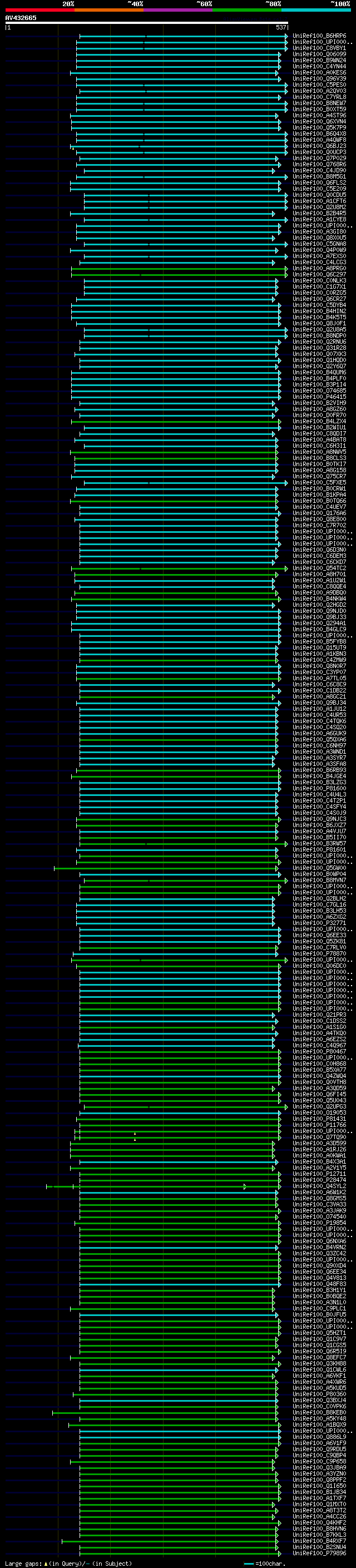This screenshot has height=1568, width=356.
Task: View hit UniRef100_Q3BXJ4
Action: coord(319,1400)
